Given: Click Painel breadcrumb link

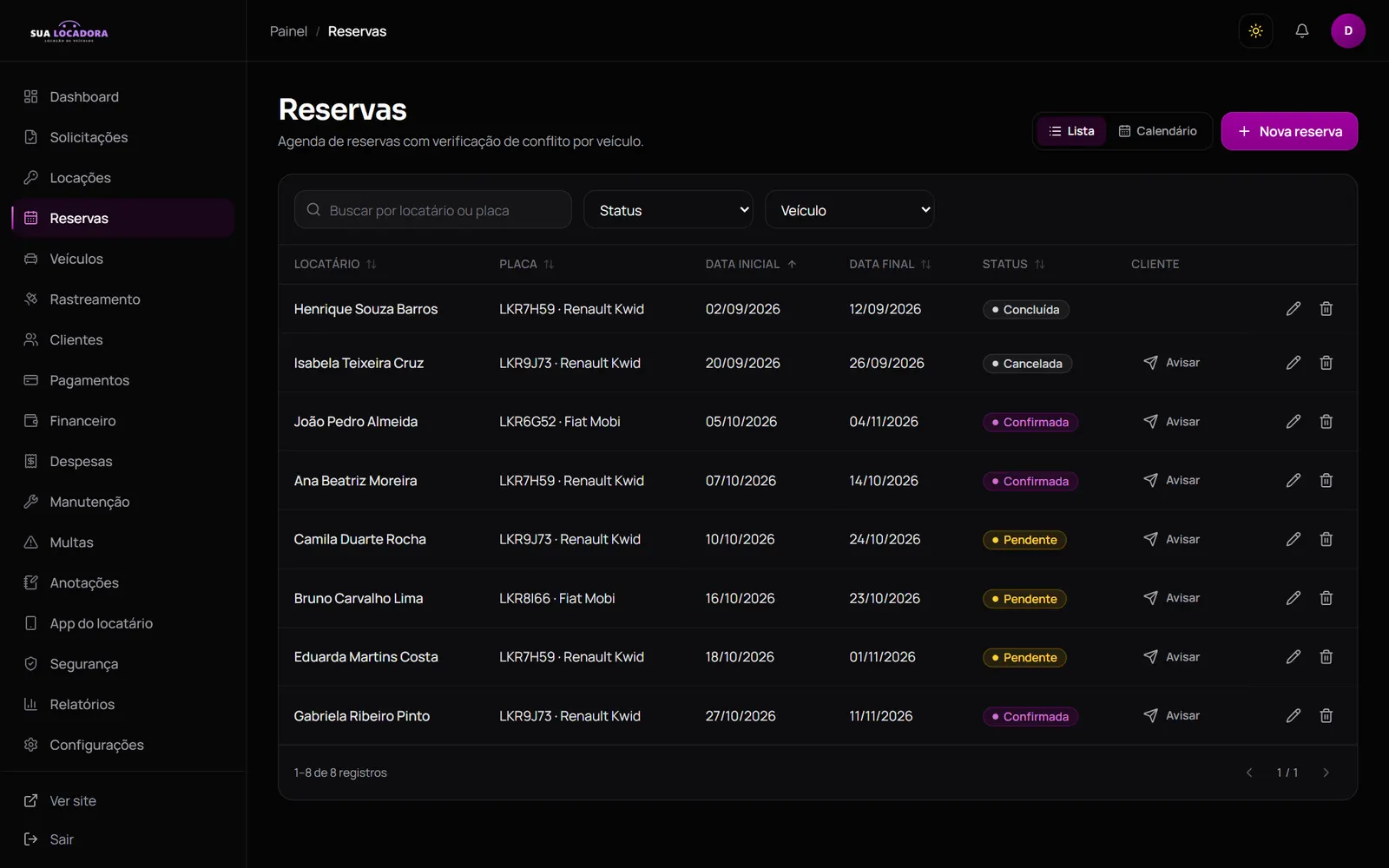Looking at the screenshot, I should (x=288, y=31).
